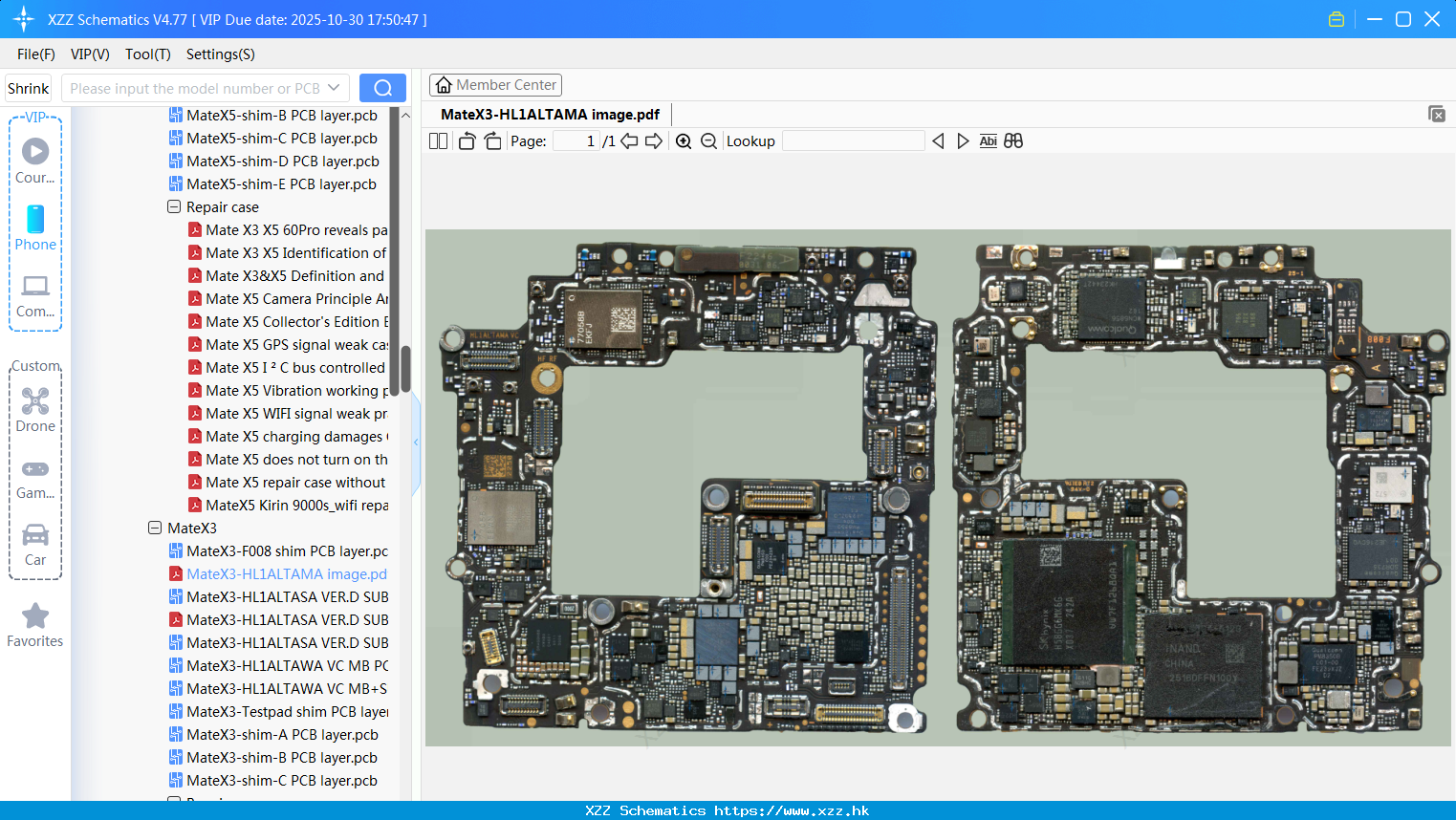The height and width of the screenshot is (820, 1456).
Task: Open Mate X5 charging damages document
Action: click(x=288, y=436)
